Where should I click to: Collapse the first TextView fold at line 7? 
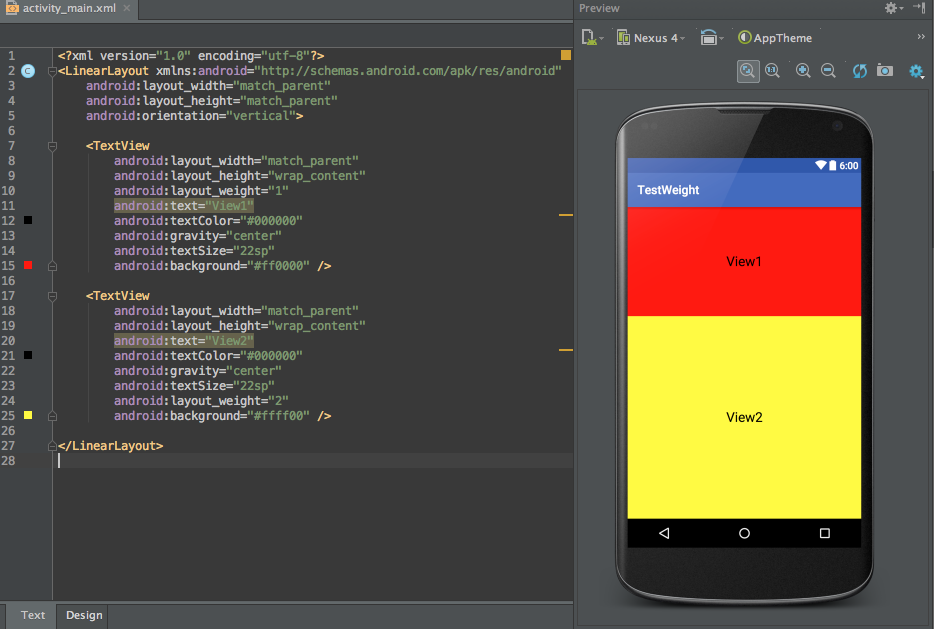point(52,146)
